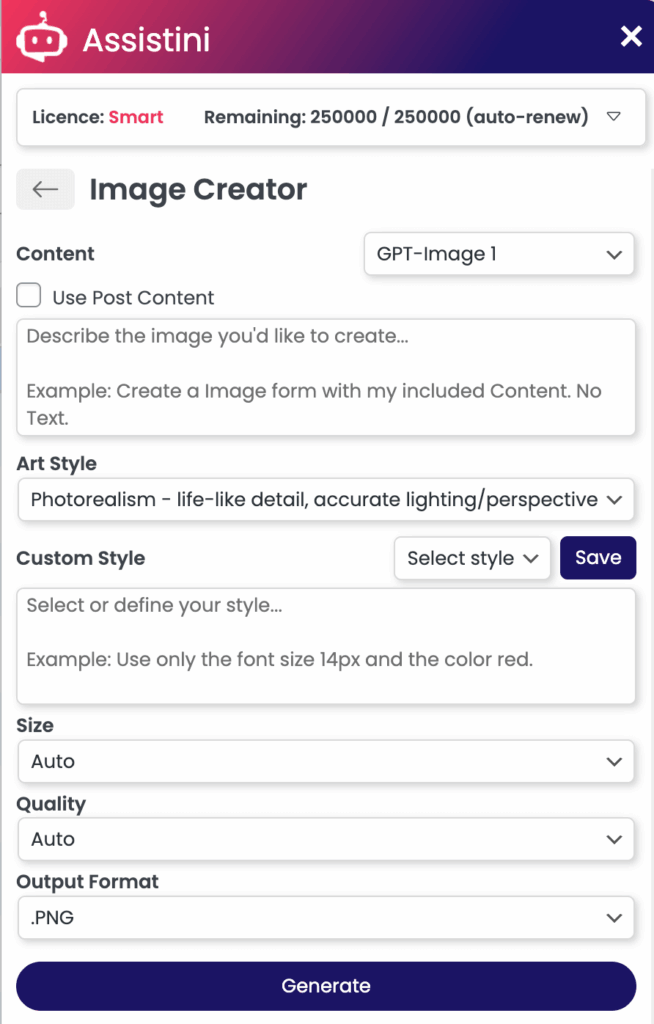Expand the licence details disclosure arrow
This screenshot has width=654, height=1024.
pyautogui.click(x=613, y=116)
